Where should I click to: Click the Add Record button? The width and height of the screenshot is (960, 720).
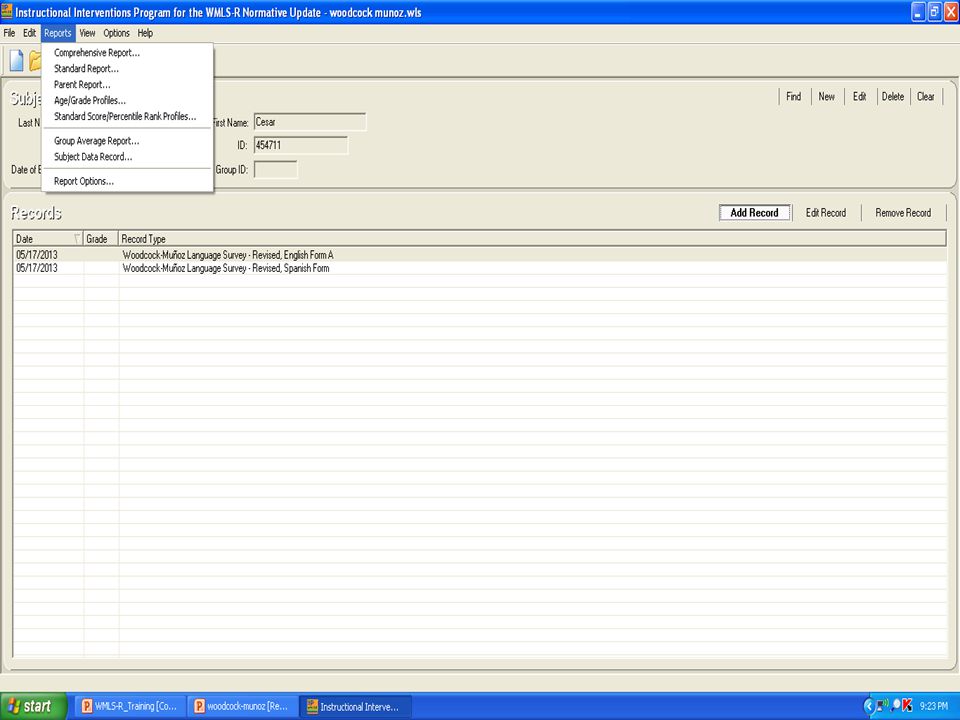click(754, 212)
